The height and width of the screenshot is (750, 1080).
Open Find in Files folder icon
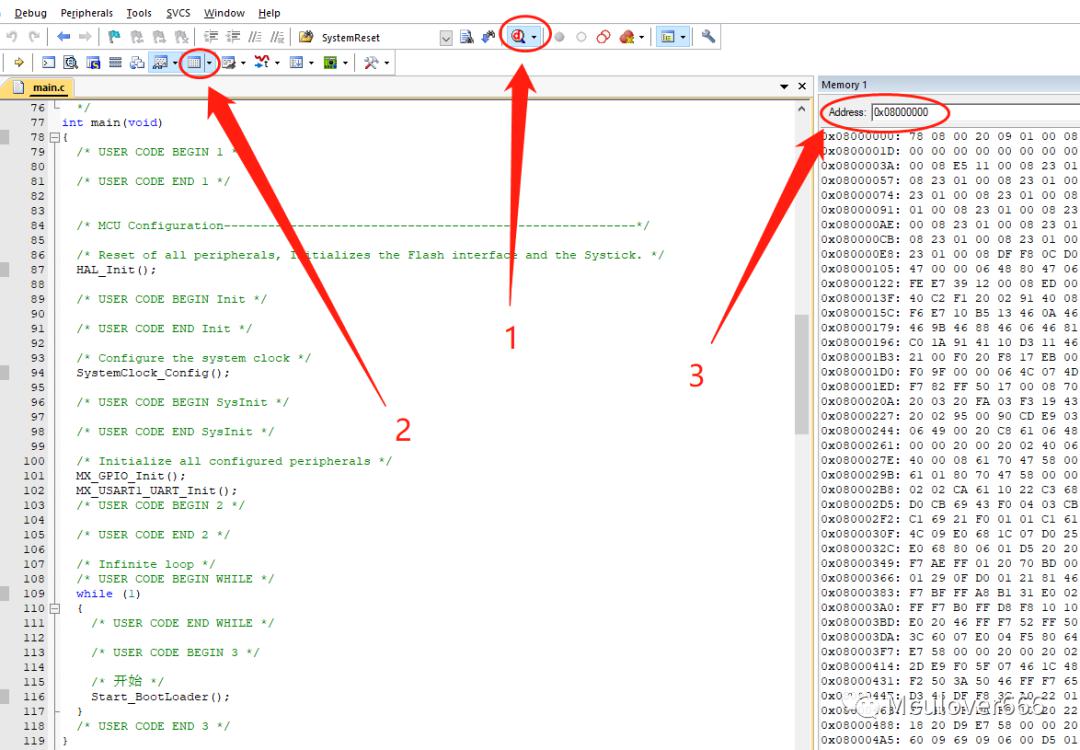pyautogui.click(x=306, y=37)
